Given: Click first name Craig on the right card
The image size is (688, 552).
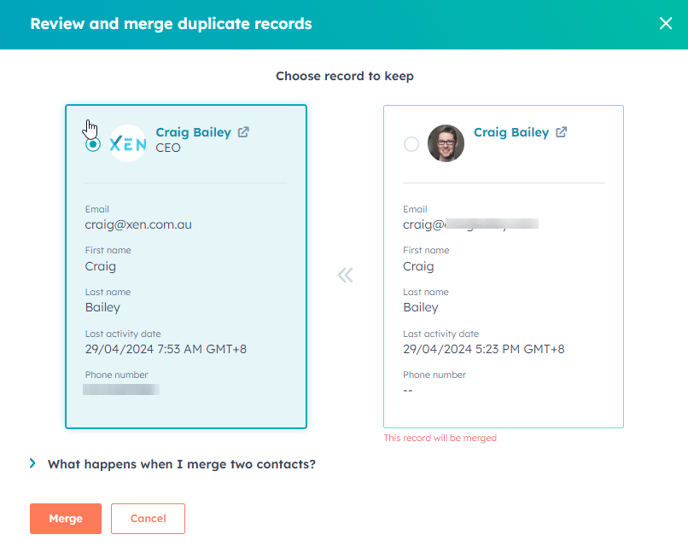Looking at the screenshot, I should (419, 266).
